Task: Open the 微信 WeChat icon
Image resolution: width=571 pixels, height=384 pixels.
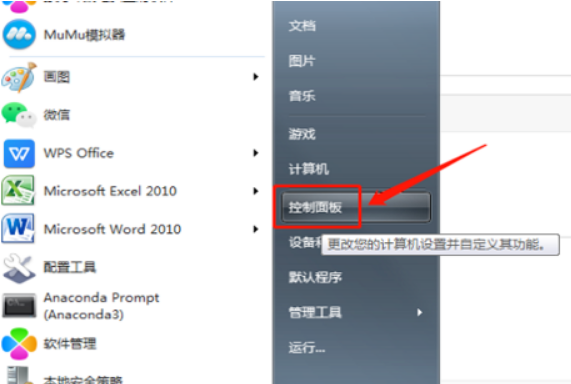Action: coord(19,115)
